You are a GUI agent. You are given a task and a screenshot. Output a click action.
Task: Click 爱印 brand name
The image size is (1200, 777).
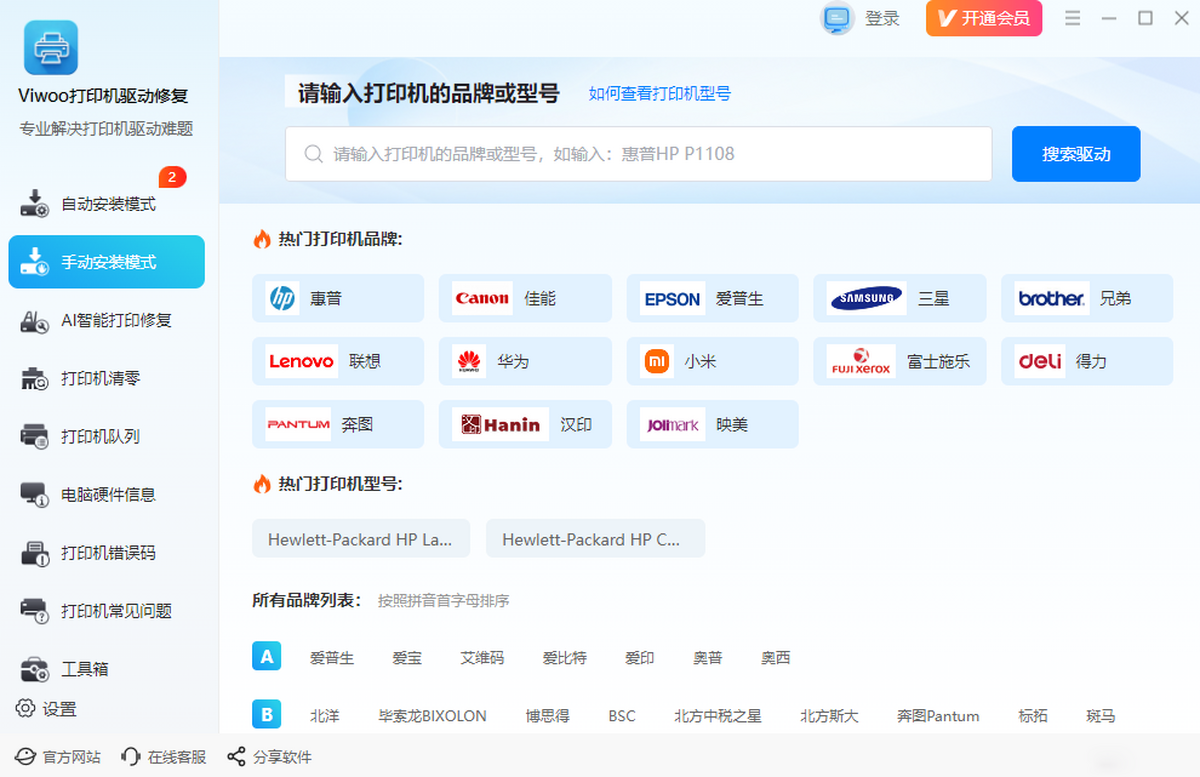[640, 658]
